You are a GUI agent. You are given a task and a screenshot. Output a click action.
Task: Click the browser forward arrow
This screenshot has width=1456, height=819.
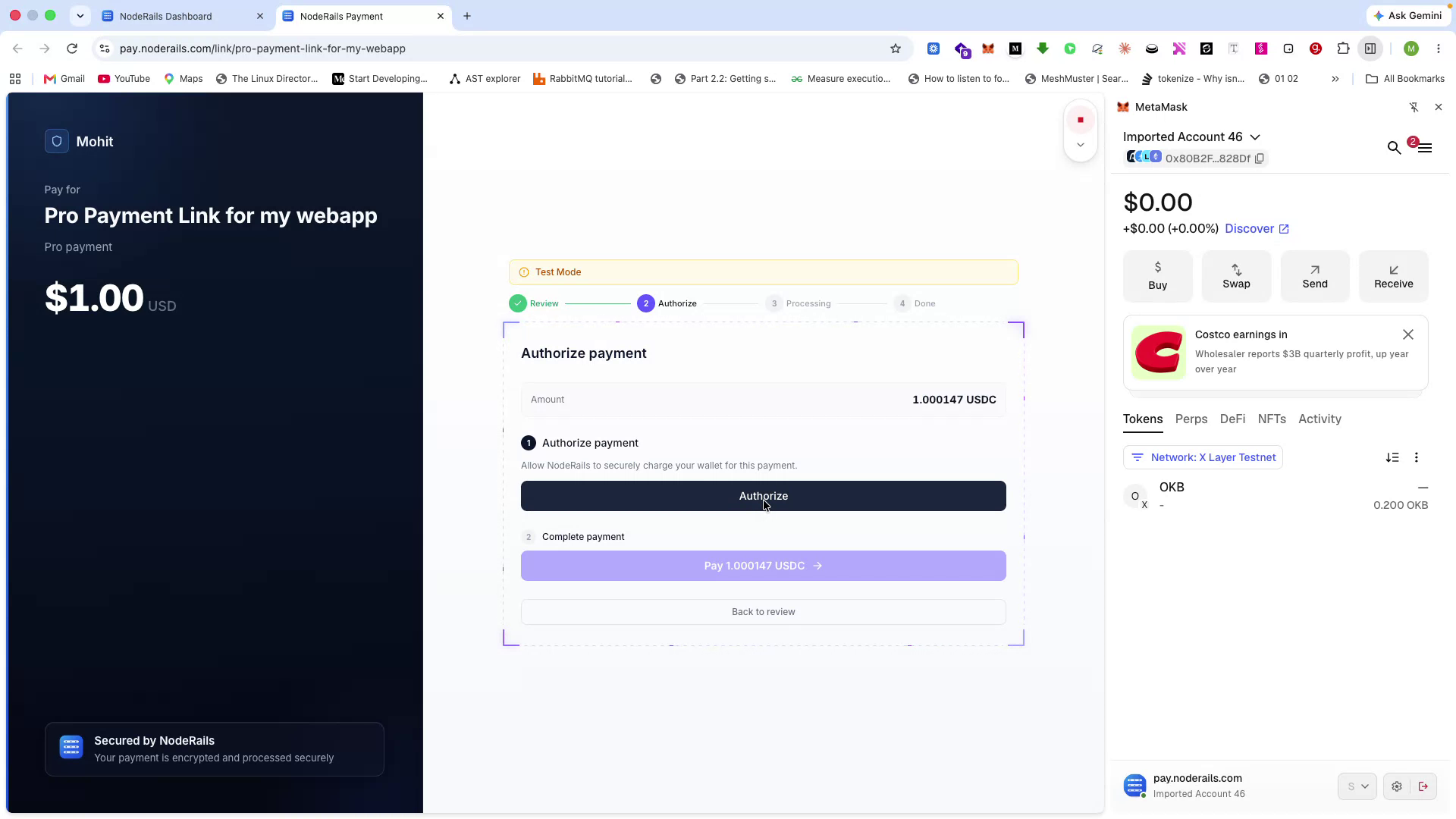(45, 49)
